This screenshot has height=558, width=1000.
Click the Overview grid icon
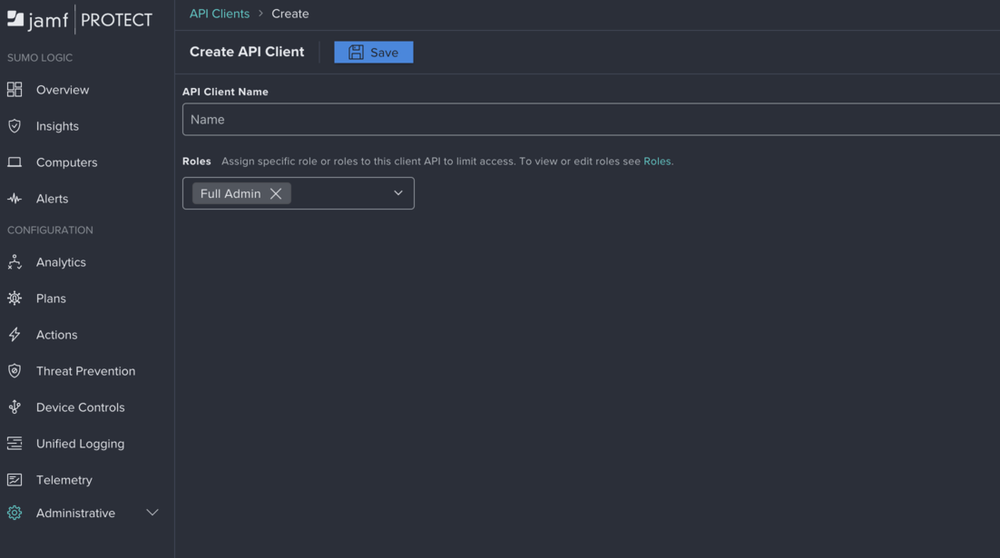click(x=15, y=90)
